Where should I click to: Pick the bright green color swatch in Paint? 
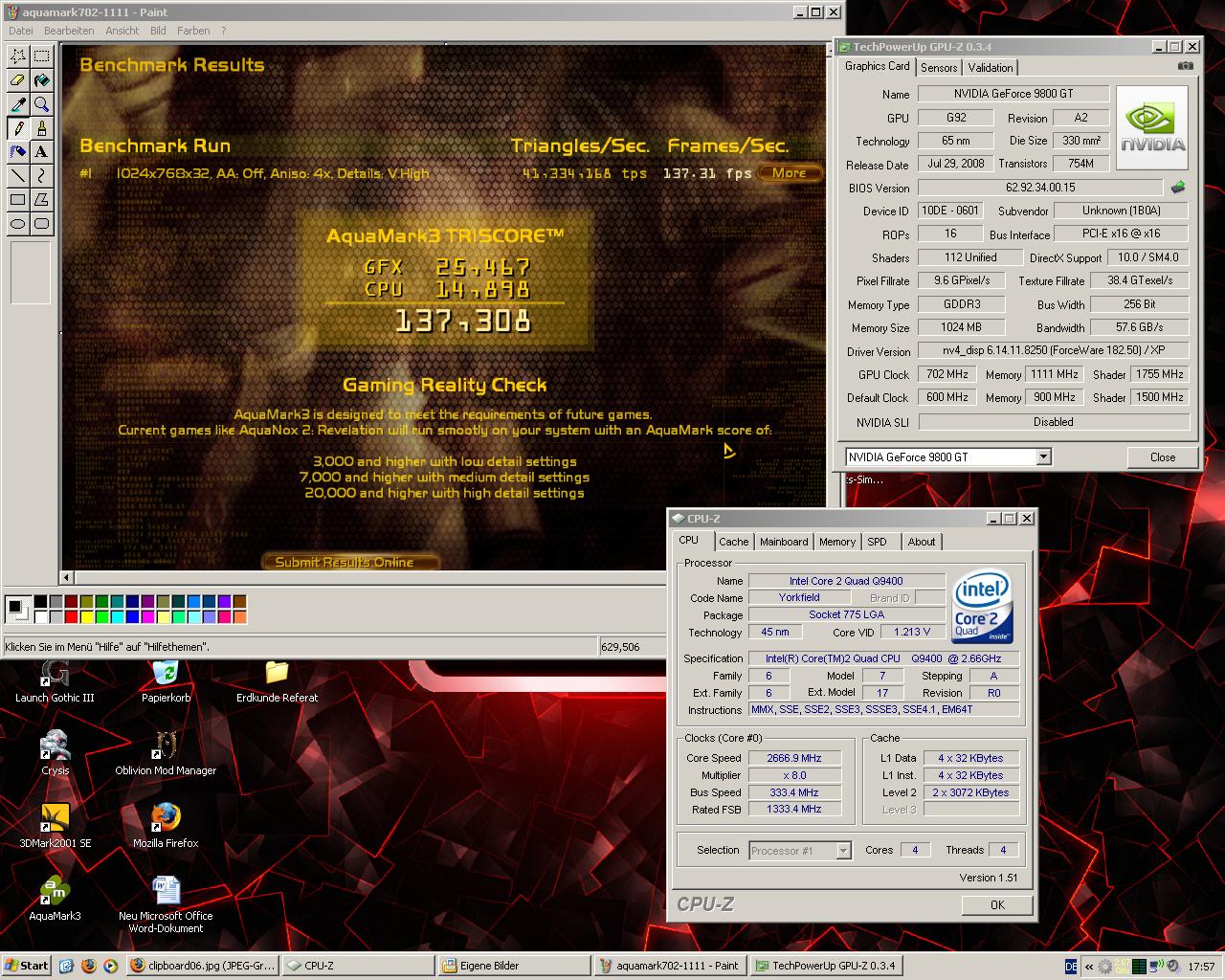click(x=102, y=617)
